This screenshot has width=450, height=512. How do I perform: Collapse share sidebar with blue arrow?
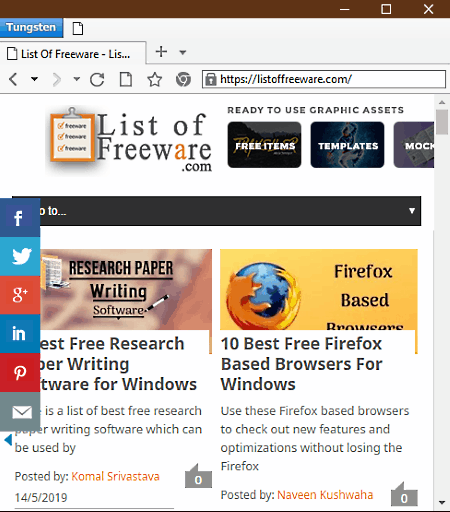[x=8, y=440]
